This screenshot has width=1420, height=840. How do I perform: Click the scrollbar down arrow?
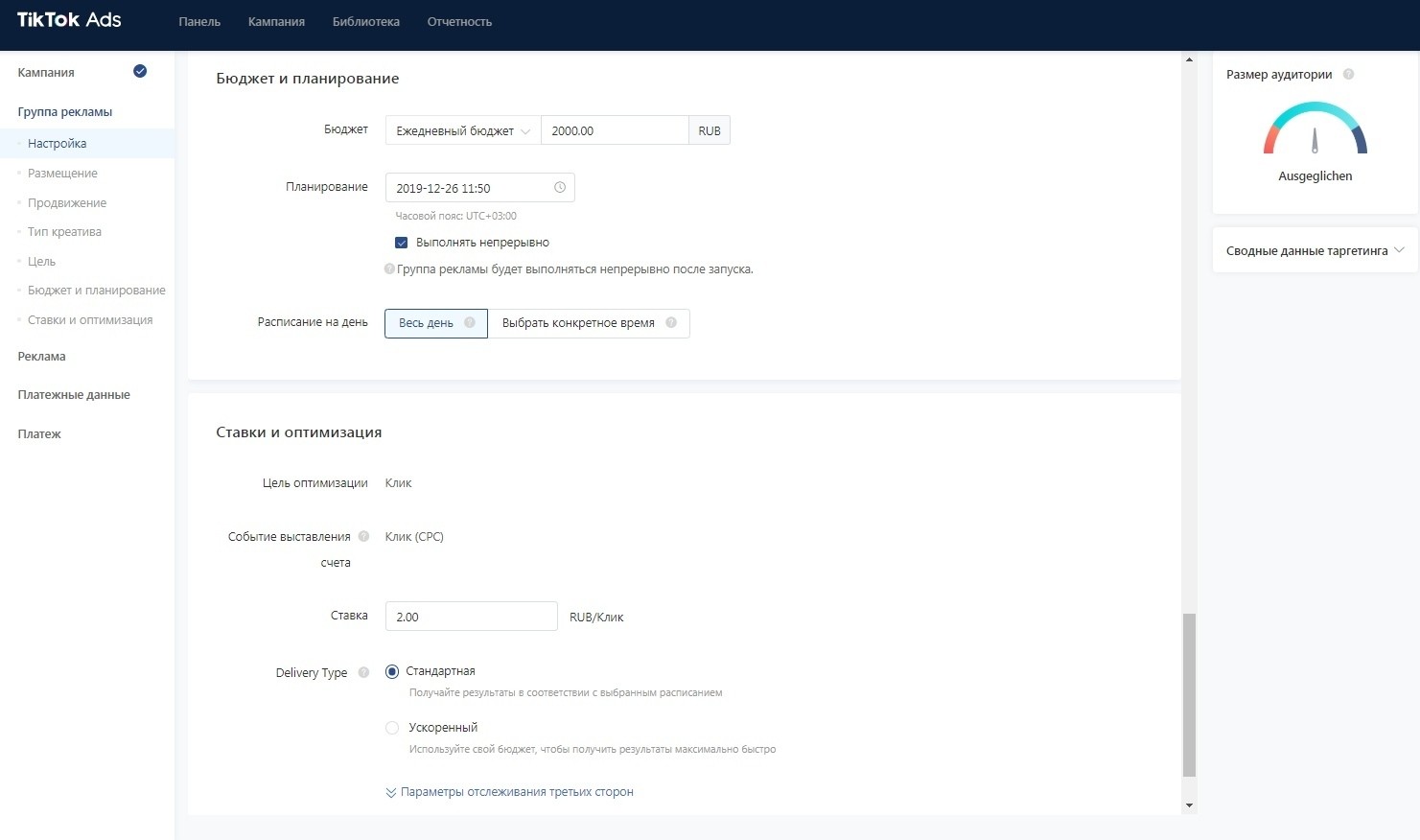[x=1189, y=805]
